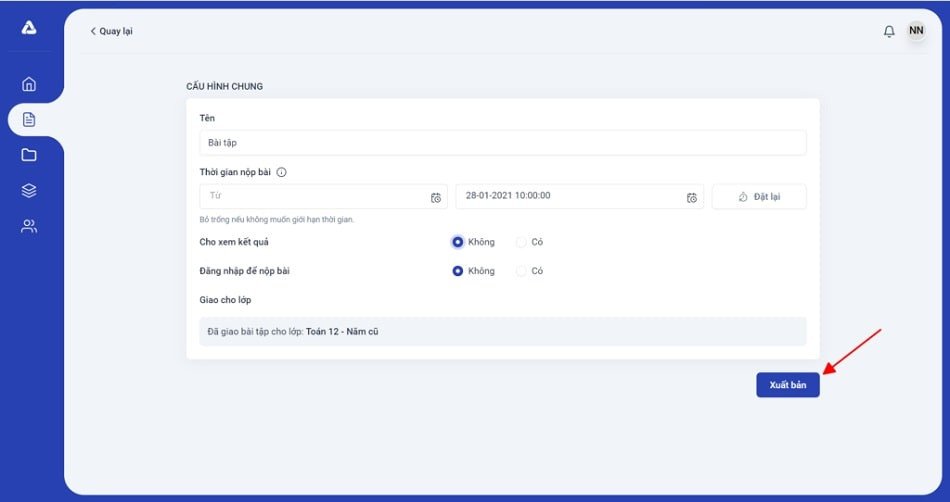Click hint text Bỏ trống nếu không muốn giới hạn

(277, 220)
